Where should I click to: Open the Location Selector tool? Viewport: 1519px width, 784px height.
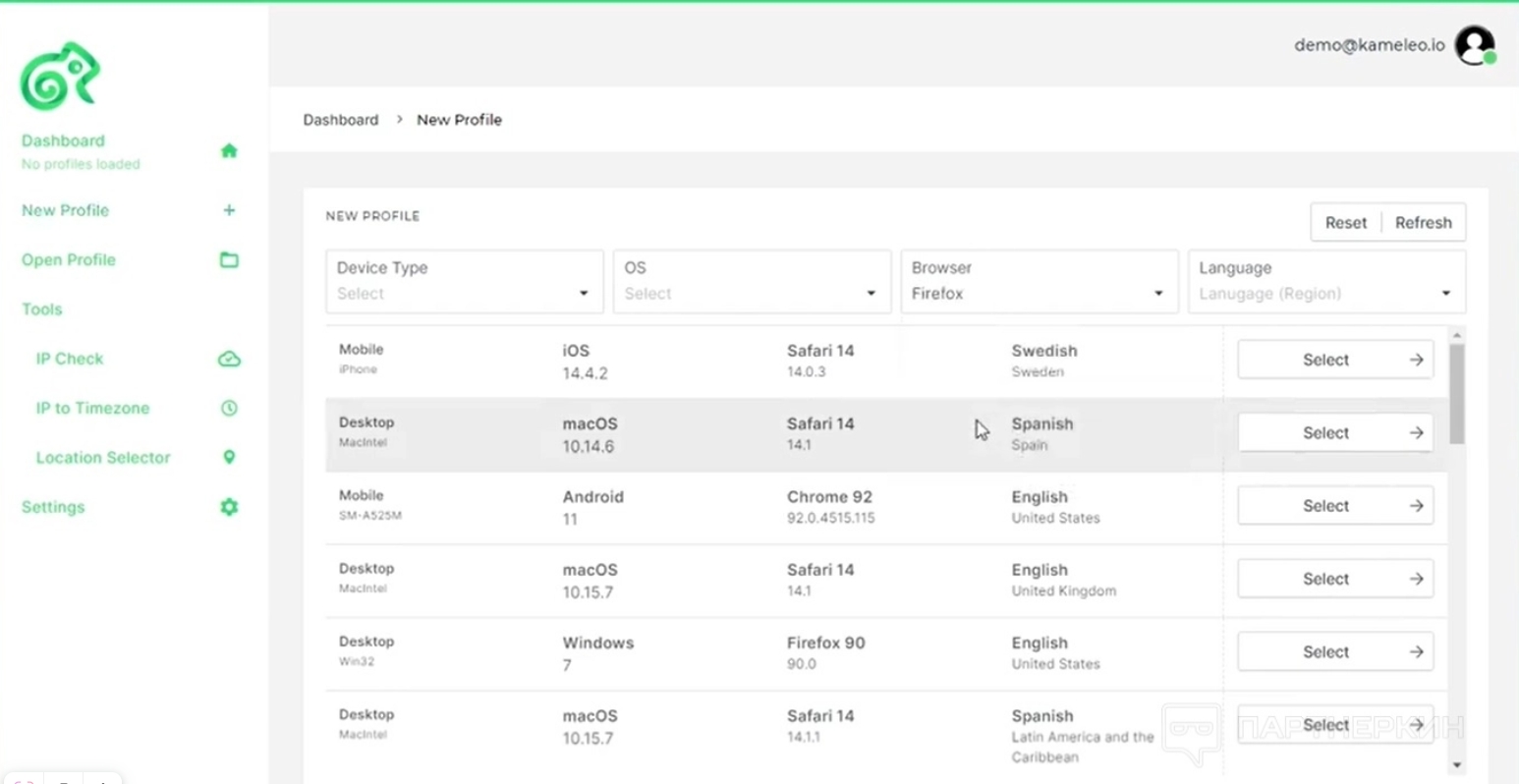point(103,458)
